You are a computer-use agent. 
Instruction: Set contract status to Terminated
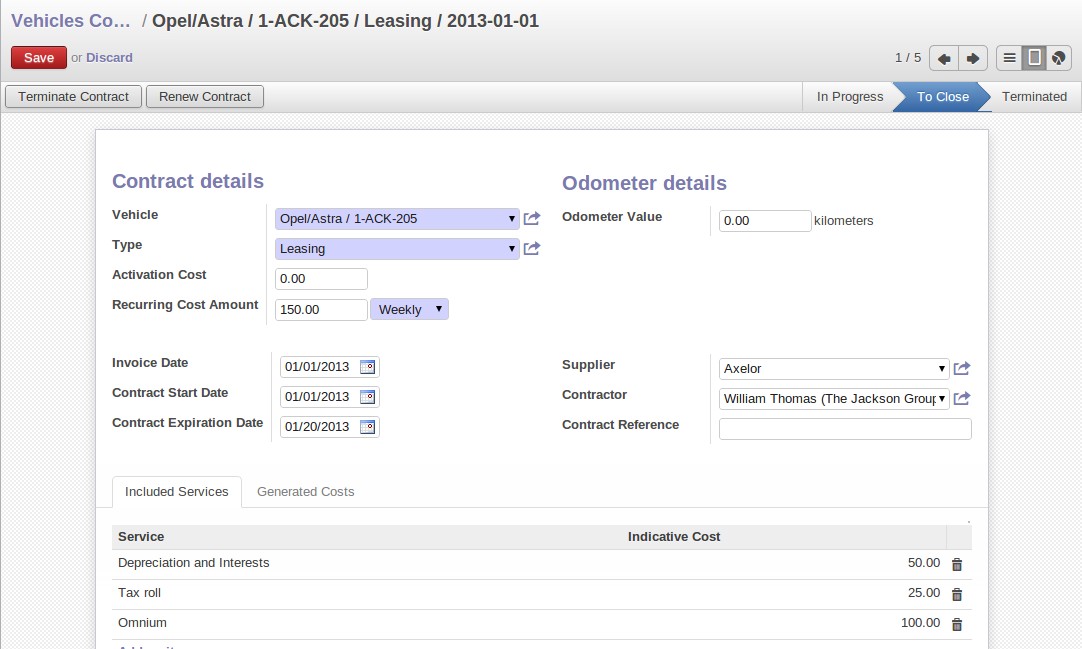click(x=1034, y=97)
